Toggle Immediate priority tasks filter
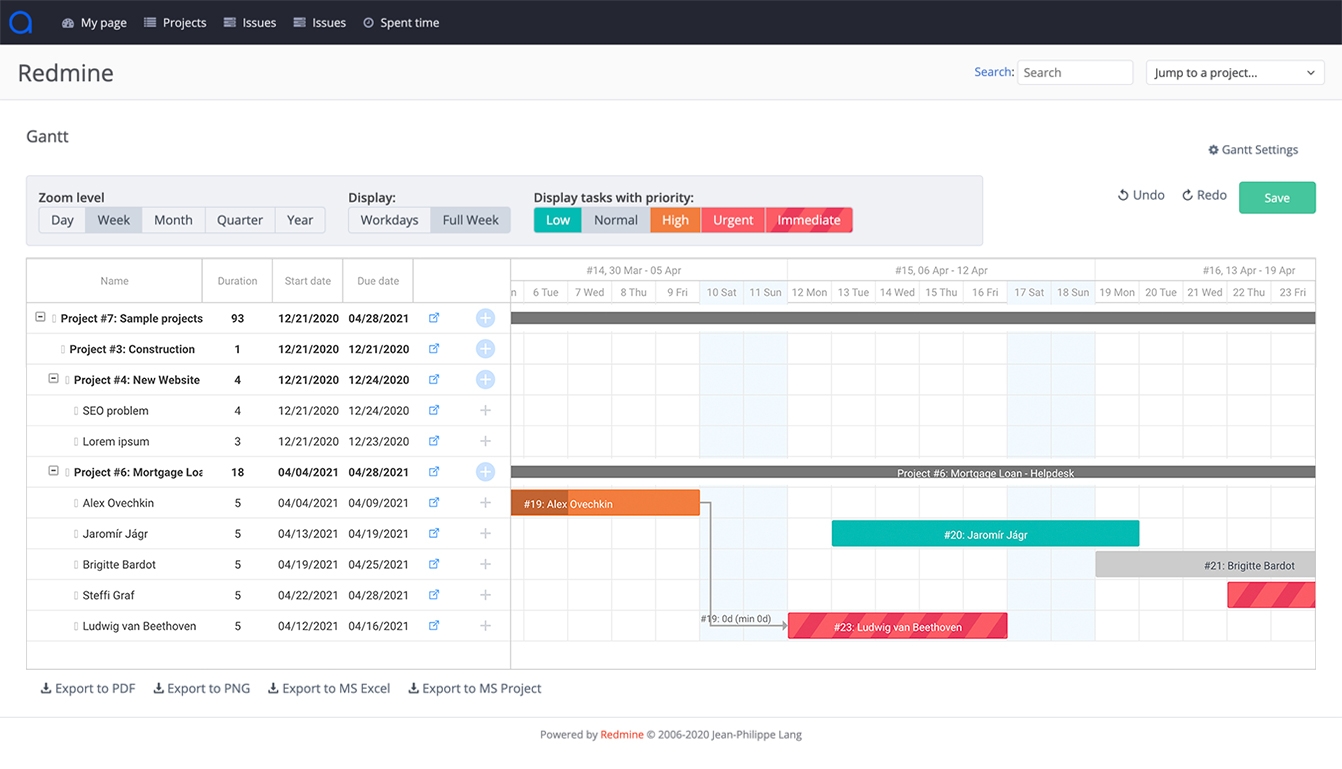Image resolution: width=1342 pixels, height=769 pixels. (809, 220)
